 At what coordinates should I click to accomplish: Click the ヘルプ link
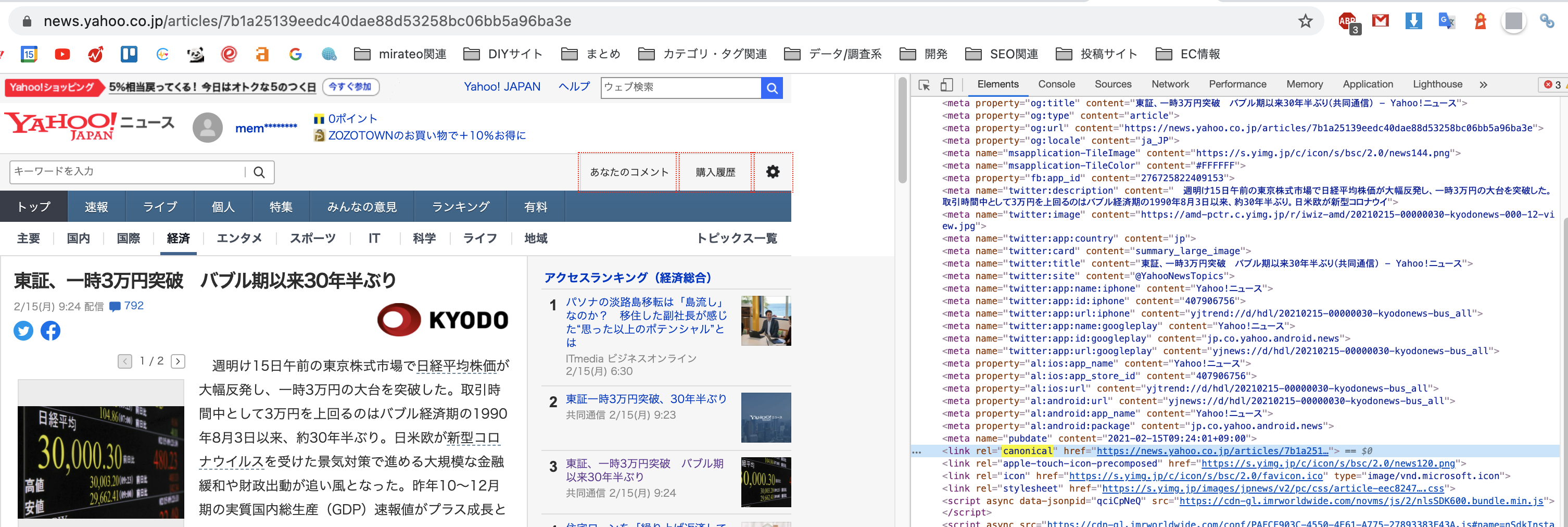[574, 87]
